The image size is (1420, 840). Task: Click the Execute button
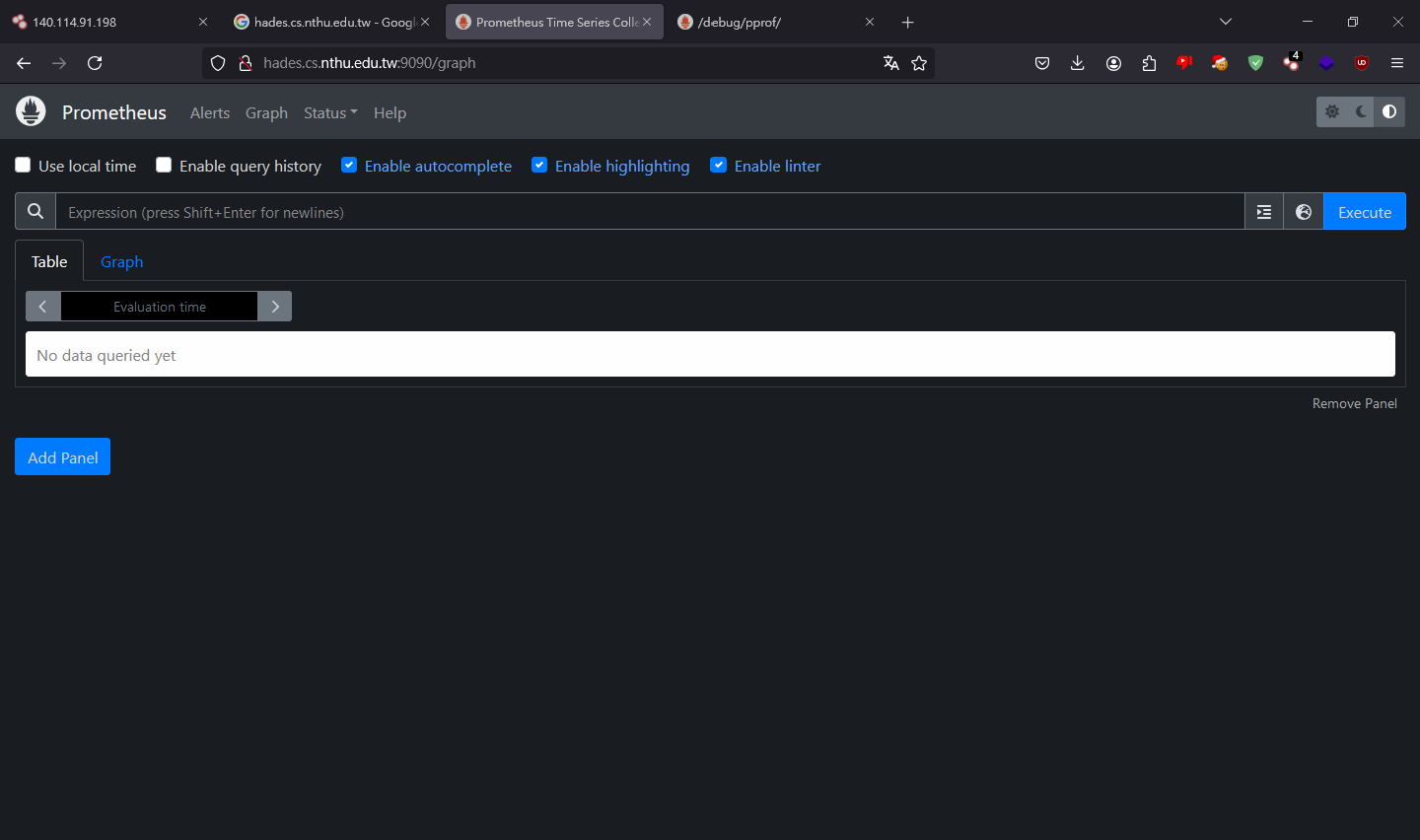pos(1365,212)
